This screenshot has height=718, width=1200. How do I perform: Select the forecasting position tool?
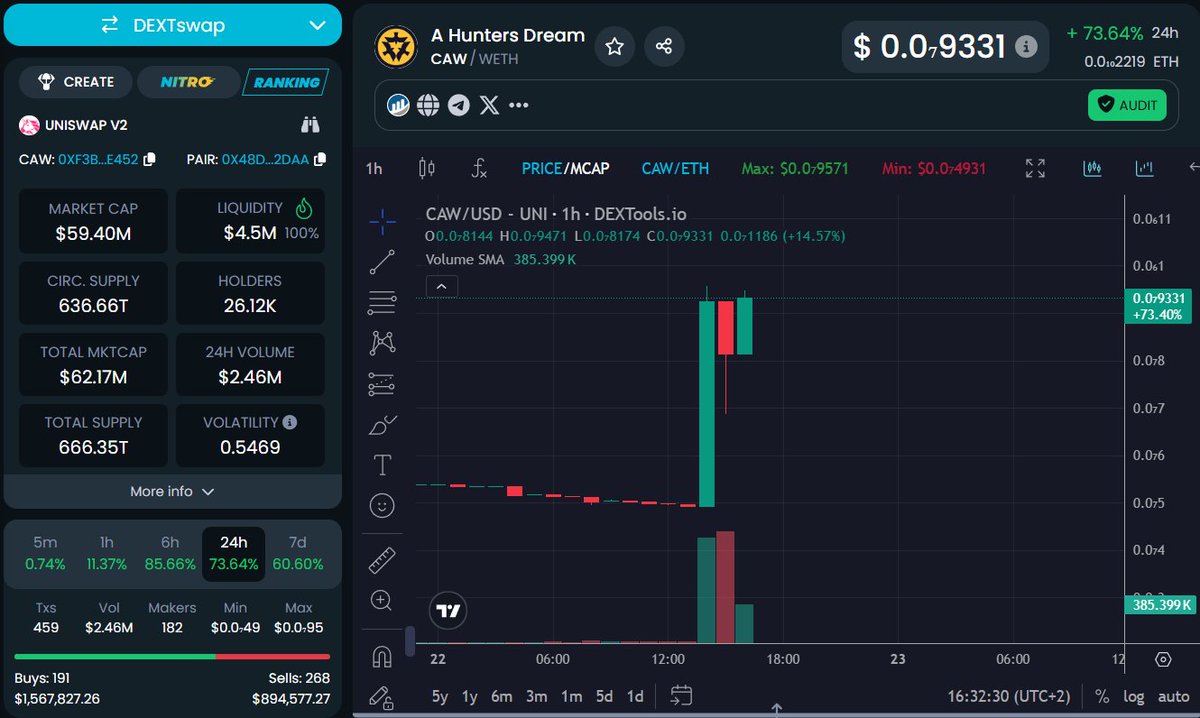point(382,384)
